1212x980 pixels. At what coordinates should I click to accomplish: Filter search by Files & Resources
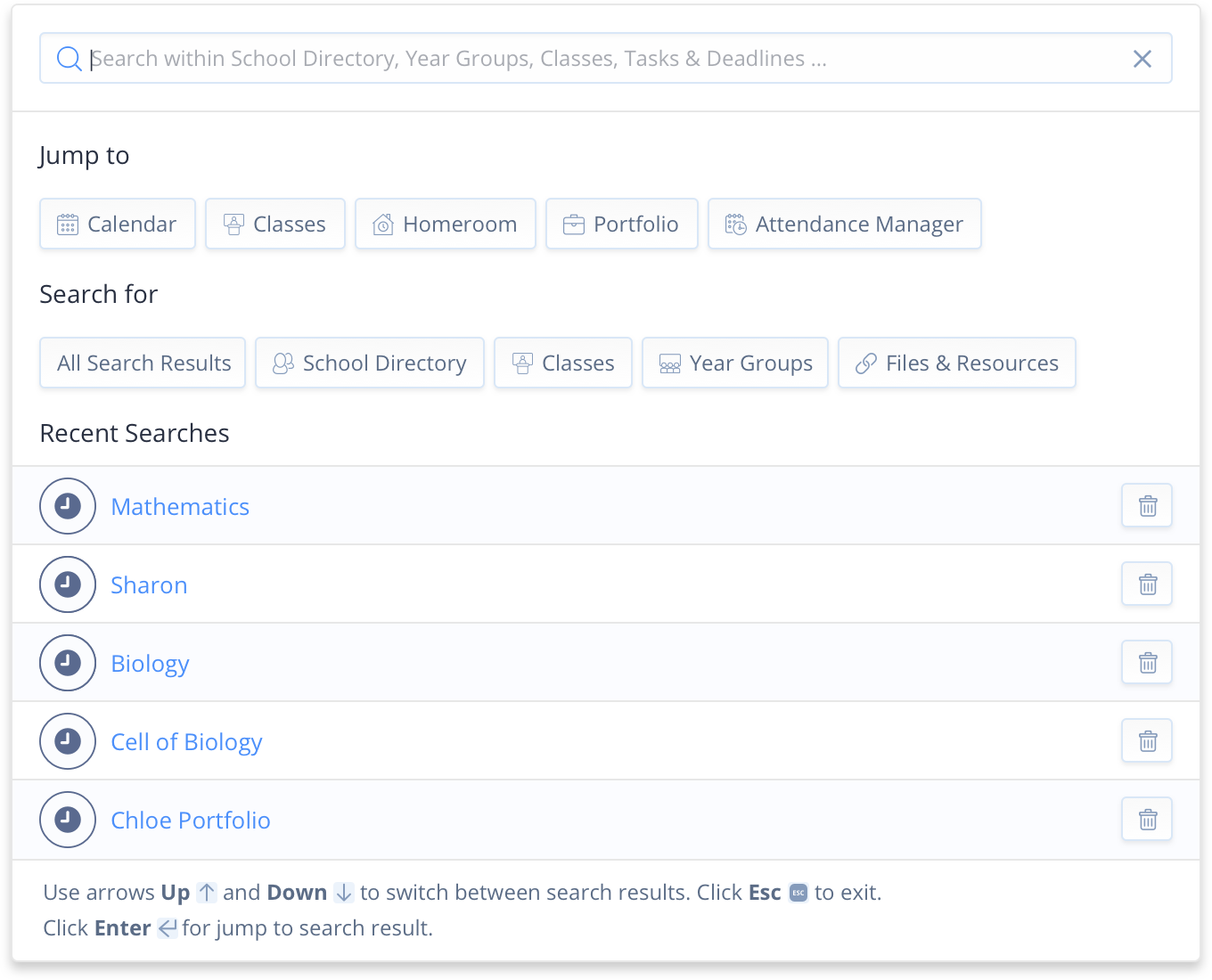[x=957, y=363]
